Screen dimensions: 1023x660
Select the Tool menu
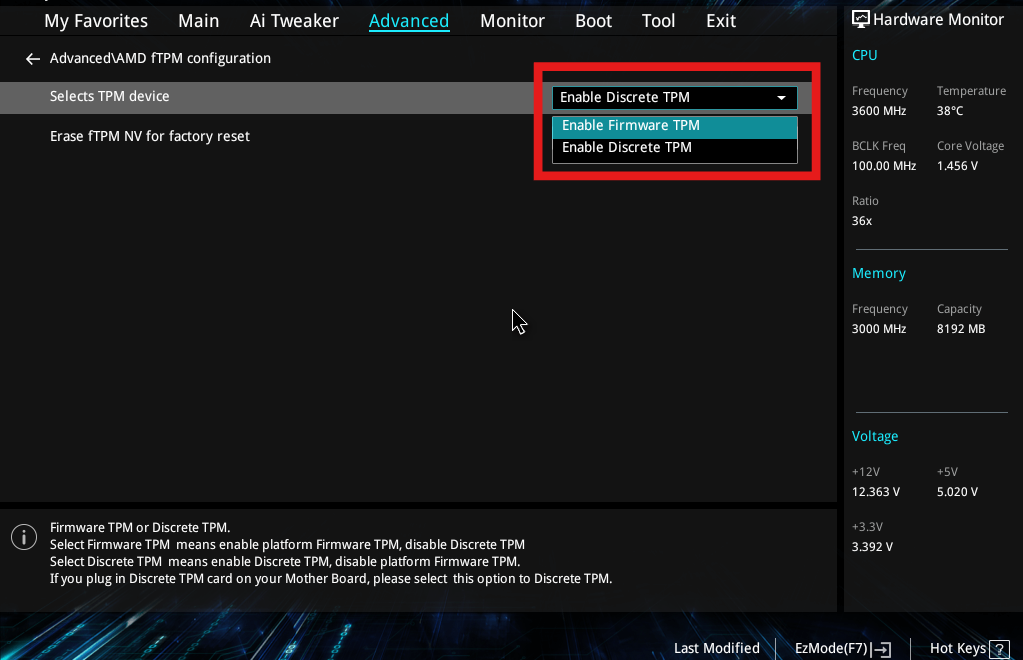tap(658, 20)
